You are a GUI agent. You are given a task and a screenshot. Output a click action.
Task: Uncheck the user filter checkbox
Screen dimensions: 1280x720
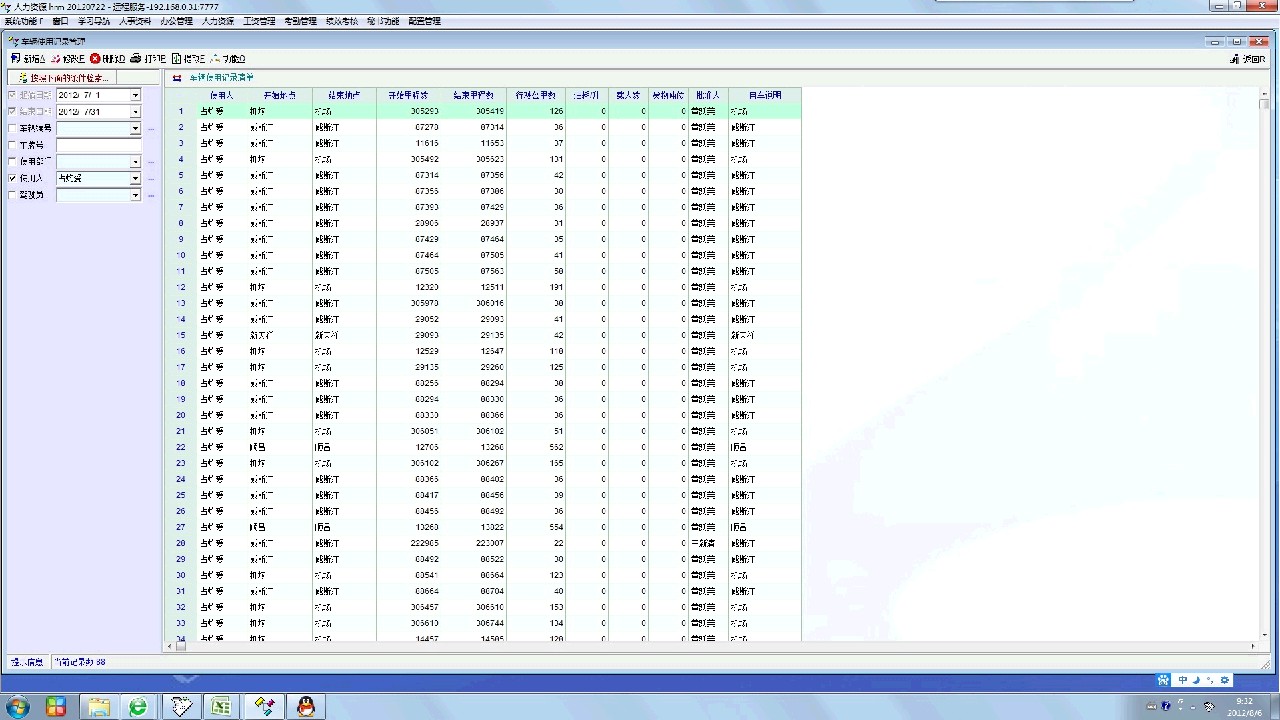12,178
